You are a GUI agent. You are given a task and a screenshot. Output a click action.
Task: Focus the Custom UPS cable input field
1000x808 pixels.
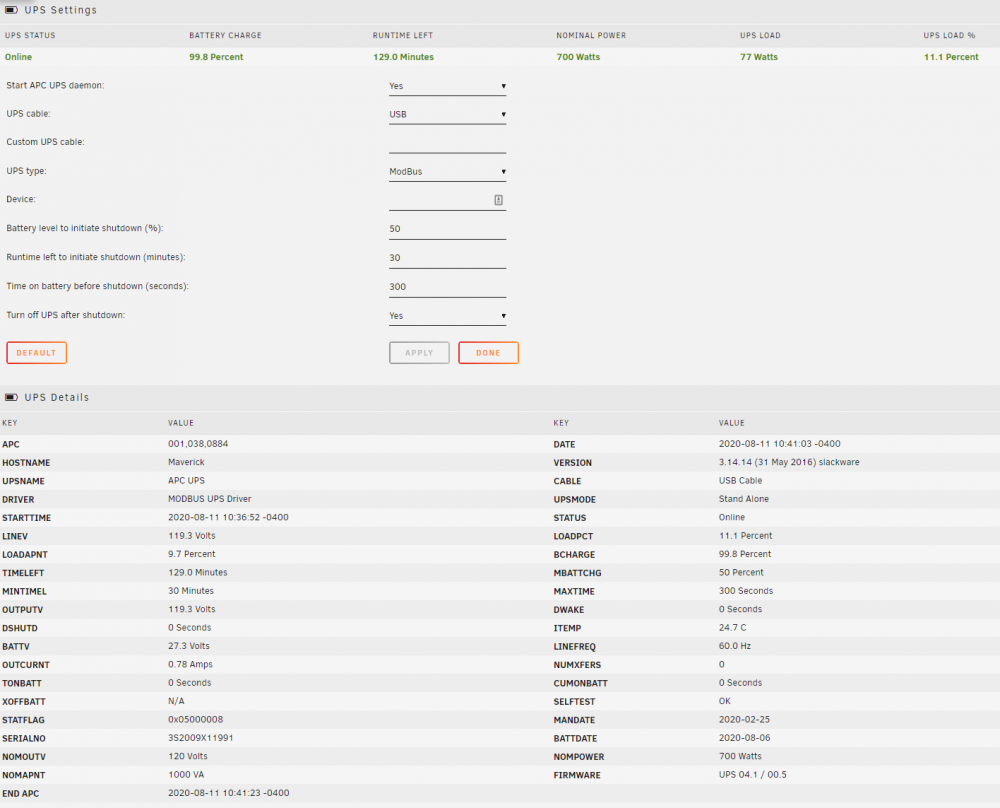[x=447, y=143]
